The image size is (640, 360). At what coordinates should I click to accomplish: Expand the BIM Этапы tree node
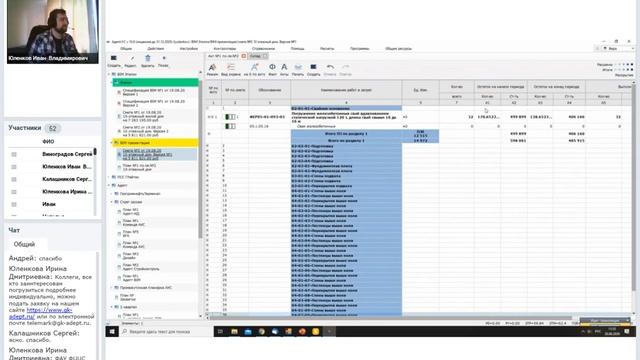pos(109,74)
